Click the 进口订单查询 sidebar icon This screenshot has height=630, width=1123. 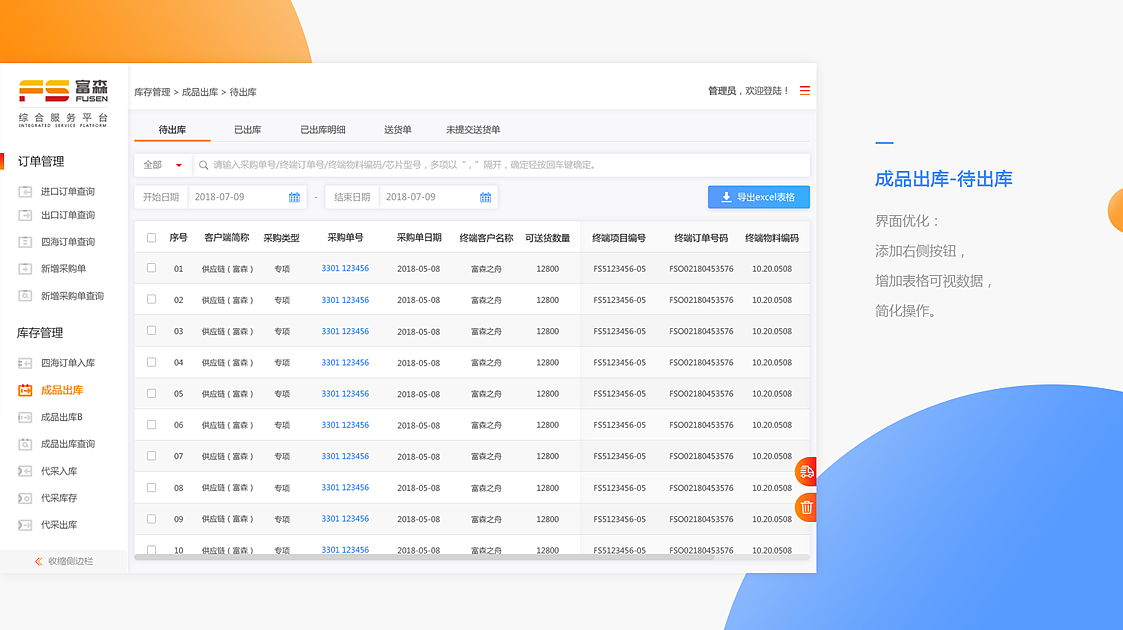pyautogui.click(x=25, y=191)
